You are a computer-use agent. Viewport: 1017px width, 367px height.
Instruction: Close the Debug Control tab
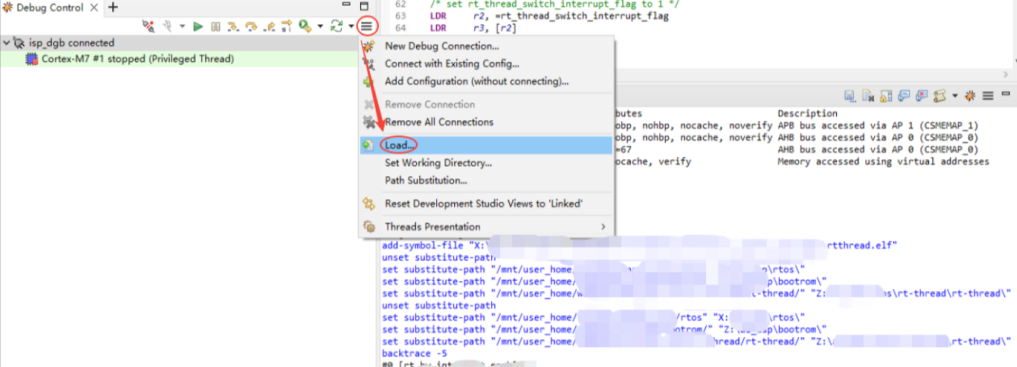pyautogui.click(x=93, y=8)
